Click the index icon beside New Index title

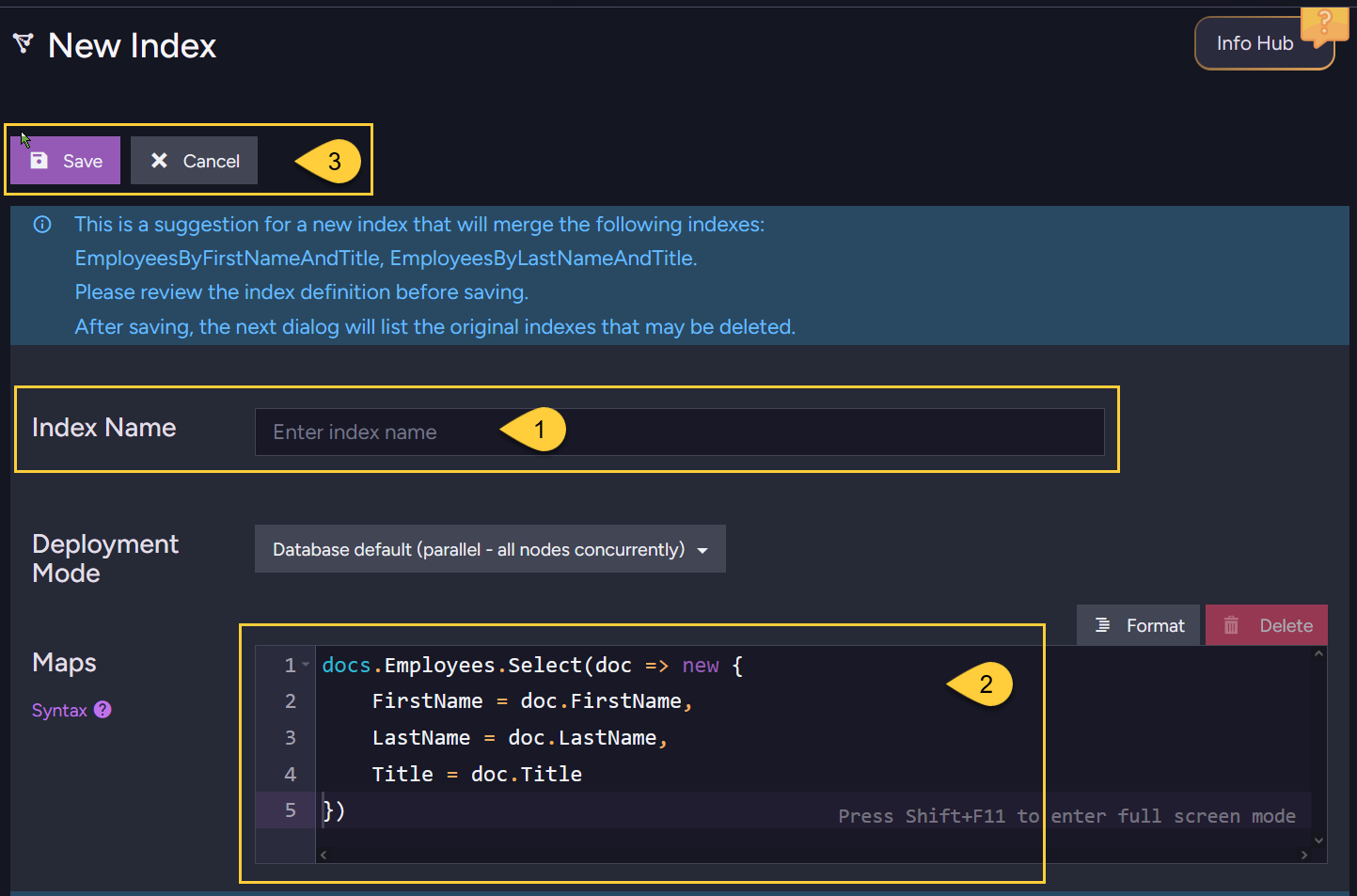[x=24, y=43]
